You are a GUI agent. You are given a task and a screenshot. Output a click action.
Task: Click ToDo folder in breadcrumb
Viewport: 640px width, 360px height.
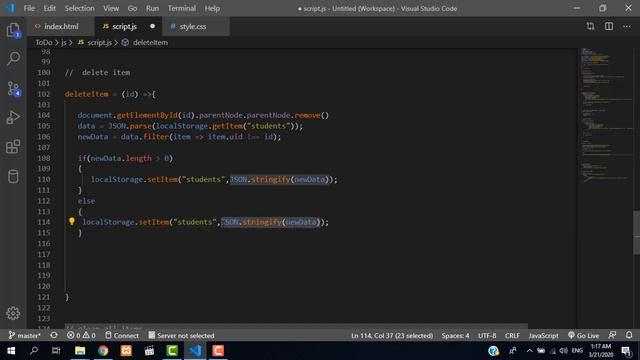point(44,42)
